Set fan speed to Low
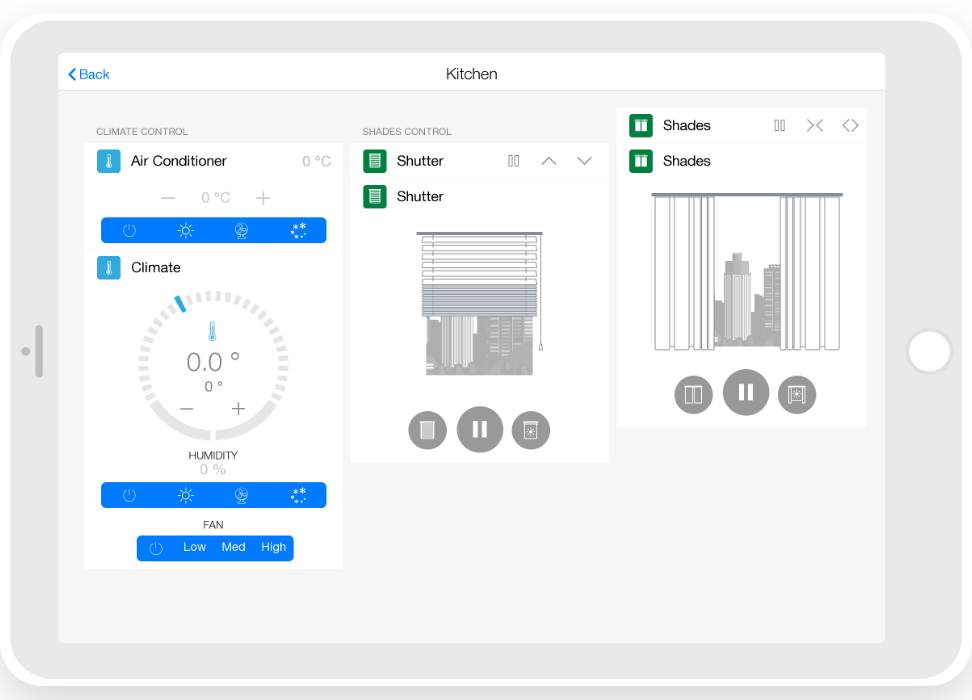Viewport: 972px width, 700px height. coord(194,547)
